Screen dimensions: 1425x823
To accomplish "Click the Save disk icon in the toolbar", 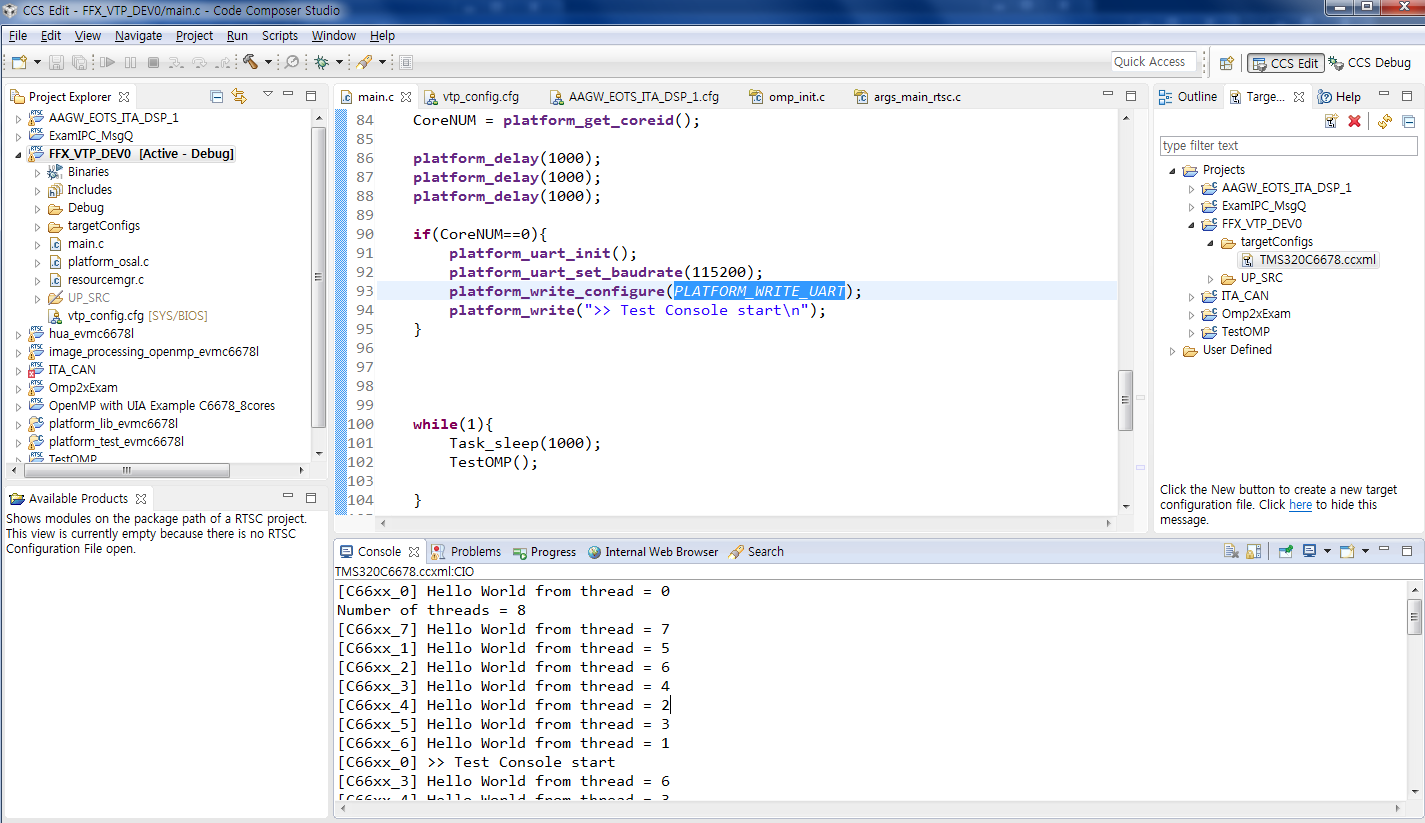I will point(56,62).
